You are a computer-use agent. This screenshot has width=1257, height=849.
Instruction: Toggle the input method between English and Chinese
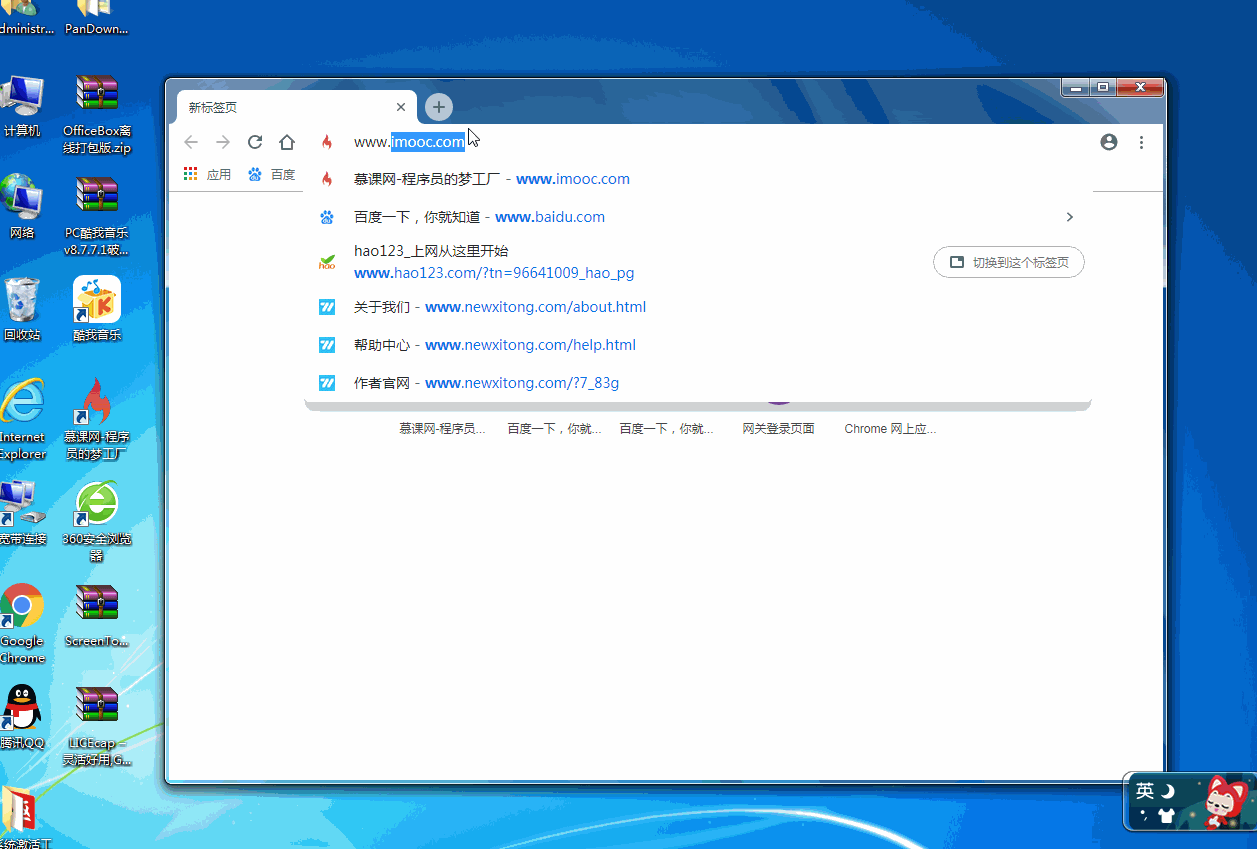click(1145, 791)
